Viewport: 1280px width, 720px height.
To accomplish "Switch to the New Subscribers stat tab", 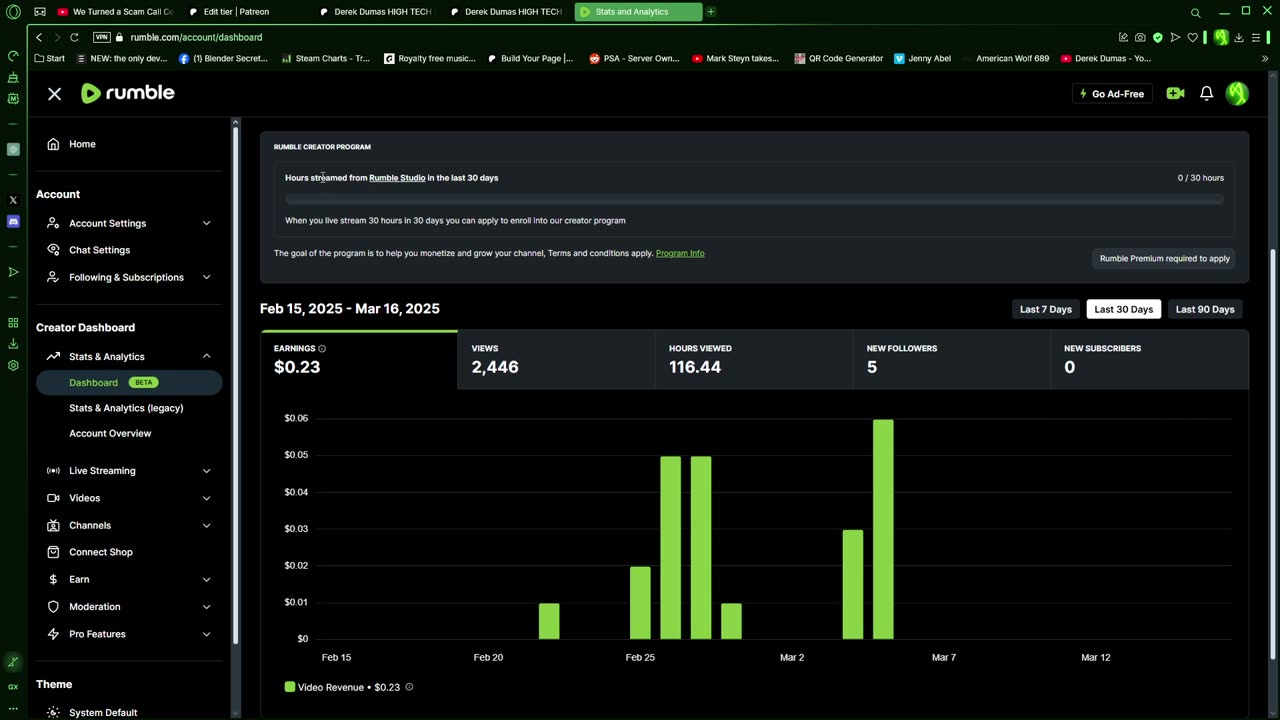I will coord(1149,359).
